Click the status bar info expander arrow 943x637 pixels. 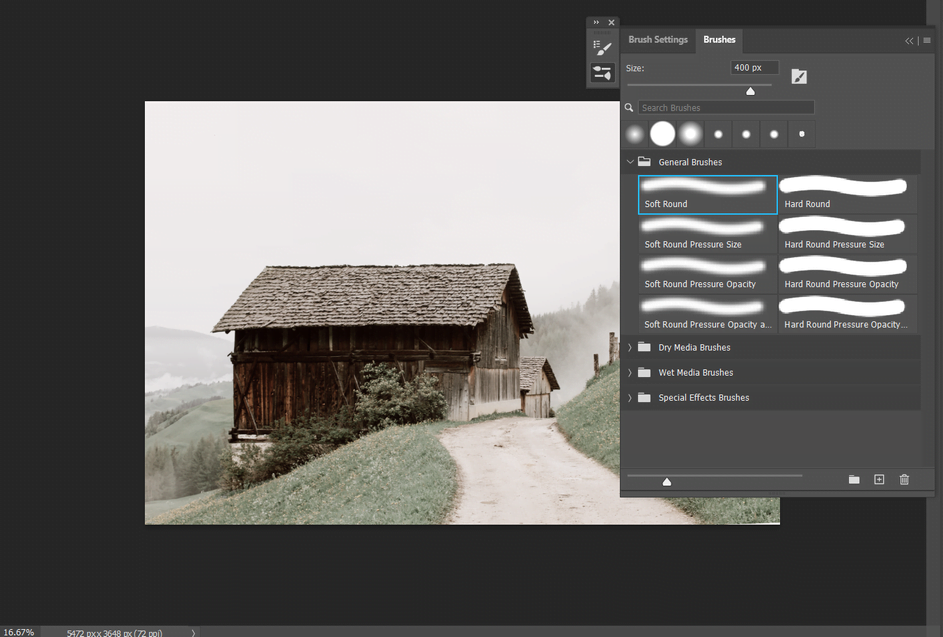(x=192, y=632)
